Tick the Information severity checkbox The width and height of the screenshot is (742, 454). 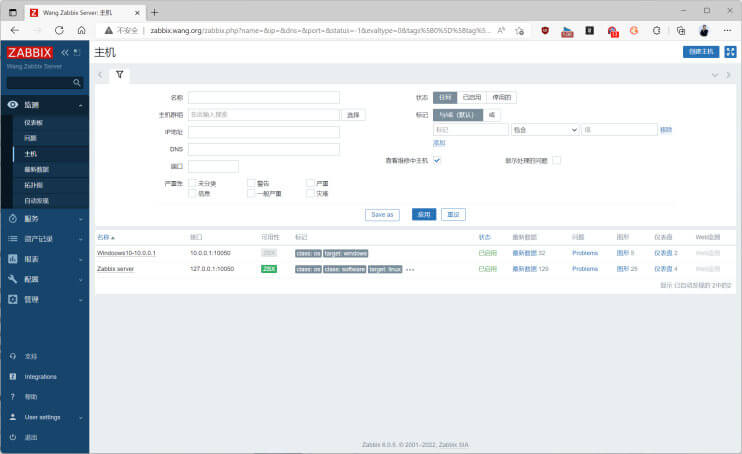tap(193, 193)
